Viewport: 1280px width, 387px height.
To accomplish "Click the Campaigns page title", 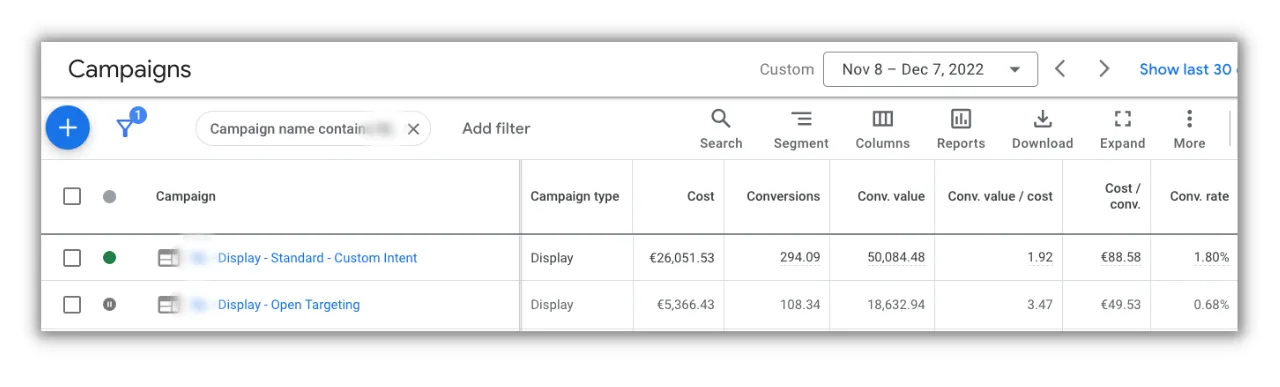I will [x=129, y=70].
